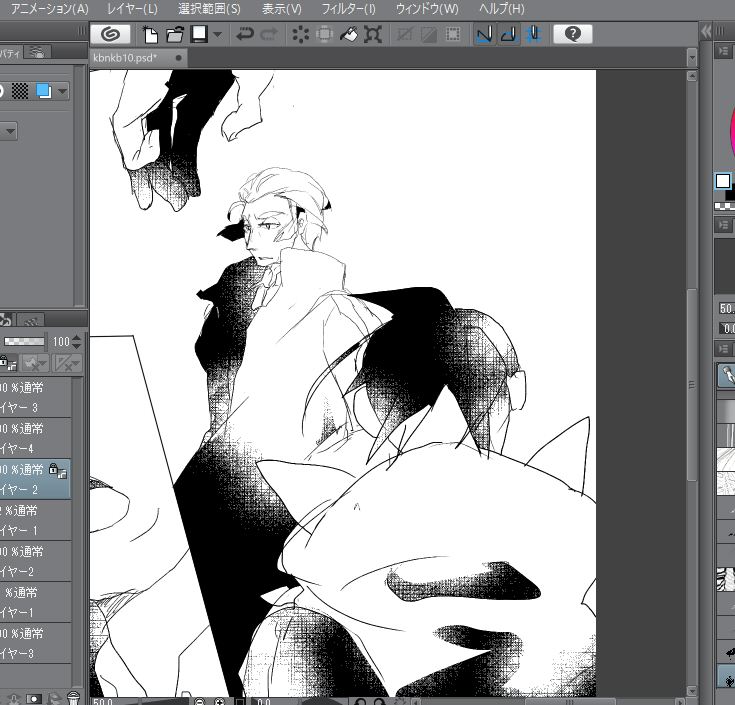Click the canvas vertical scrollbar
Viewport: 735px width, 705px height.
(692, 384)
